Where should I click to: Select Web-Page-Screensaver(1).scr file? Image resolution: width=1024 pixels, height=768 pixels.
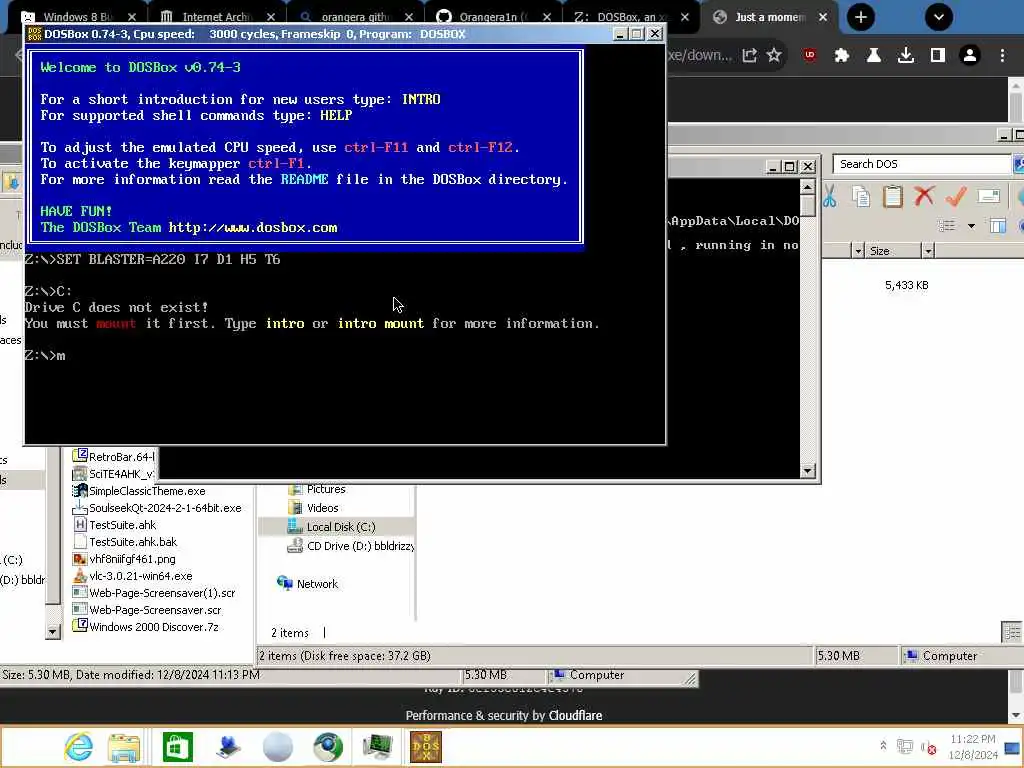pyautogui.click(x=154, y=593)
